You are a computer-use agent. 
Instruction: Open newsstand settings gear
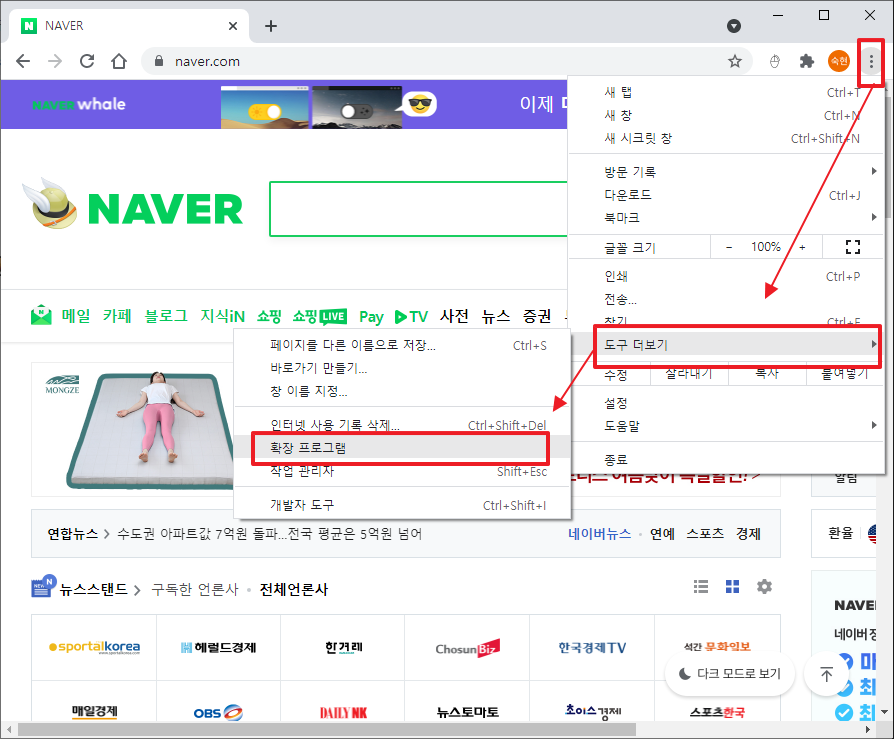764,586
